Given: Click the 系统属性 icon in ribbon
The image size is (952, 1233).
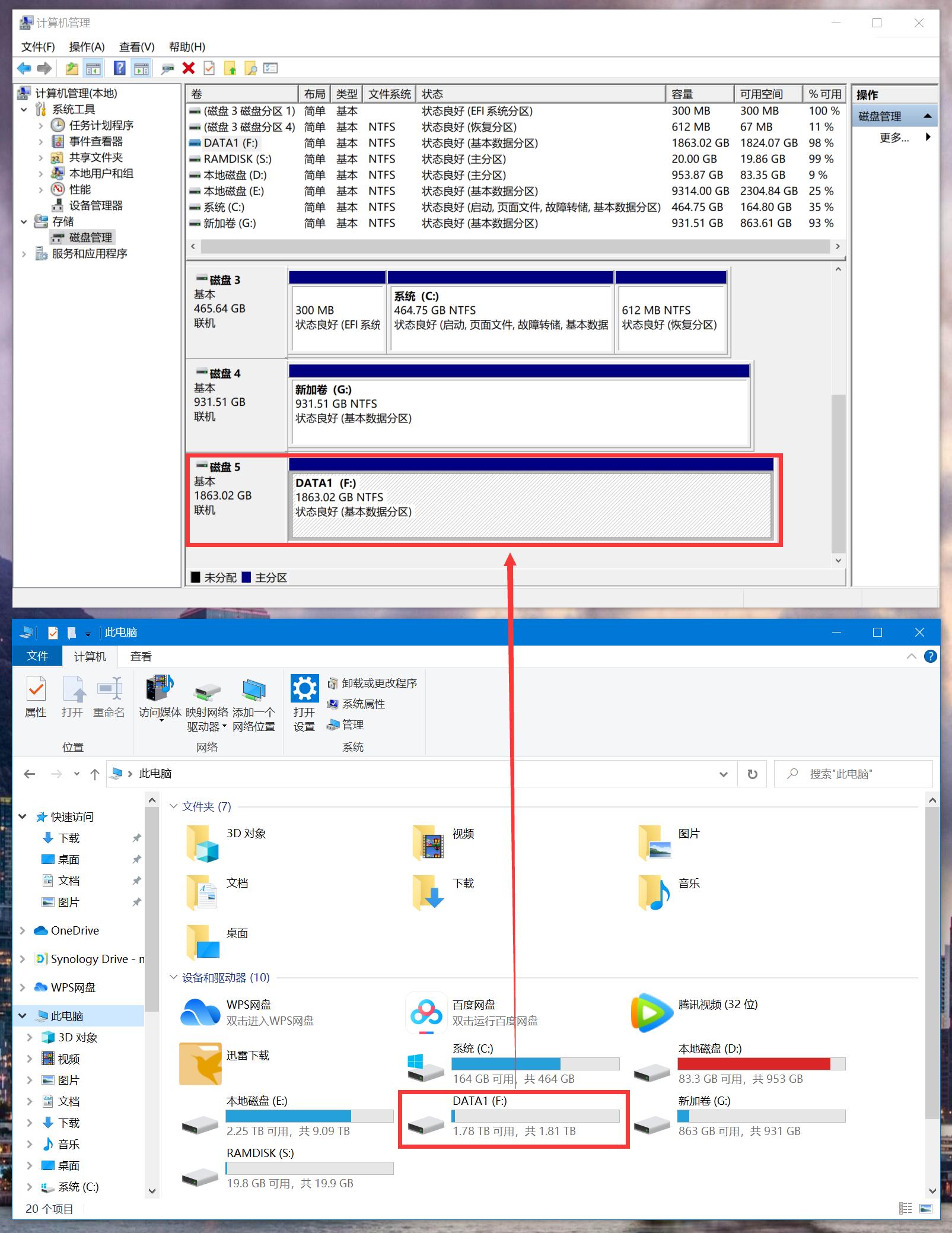Looking at the screenshot, I should [x=334, y=704].
